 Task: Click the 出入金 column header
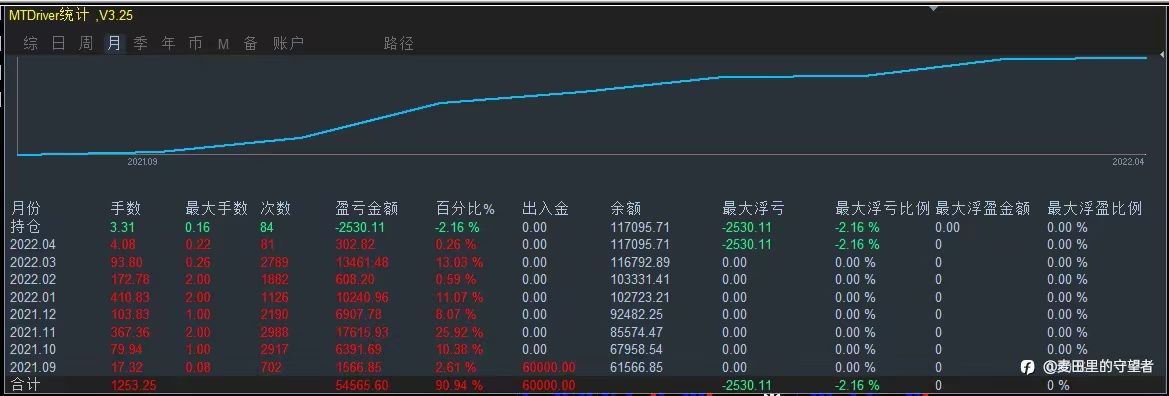click(x=546, y=209)
